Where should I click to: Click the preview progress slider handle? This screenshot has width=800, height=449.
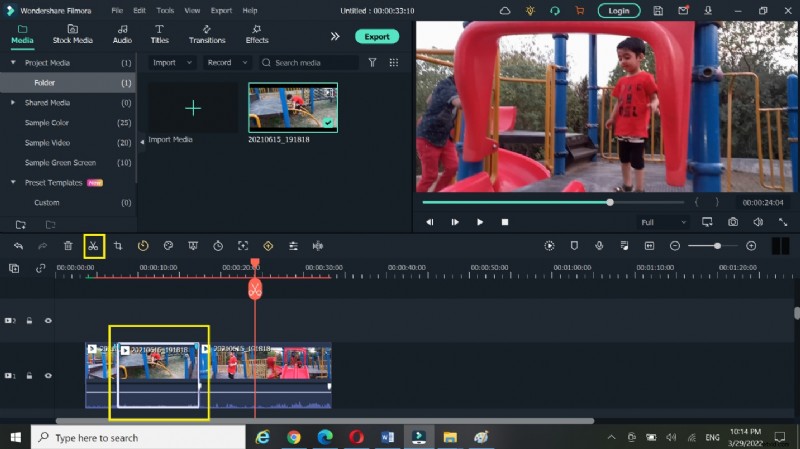(x=610, y=203)
